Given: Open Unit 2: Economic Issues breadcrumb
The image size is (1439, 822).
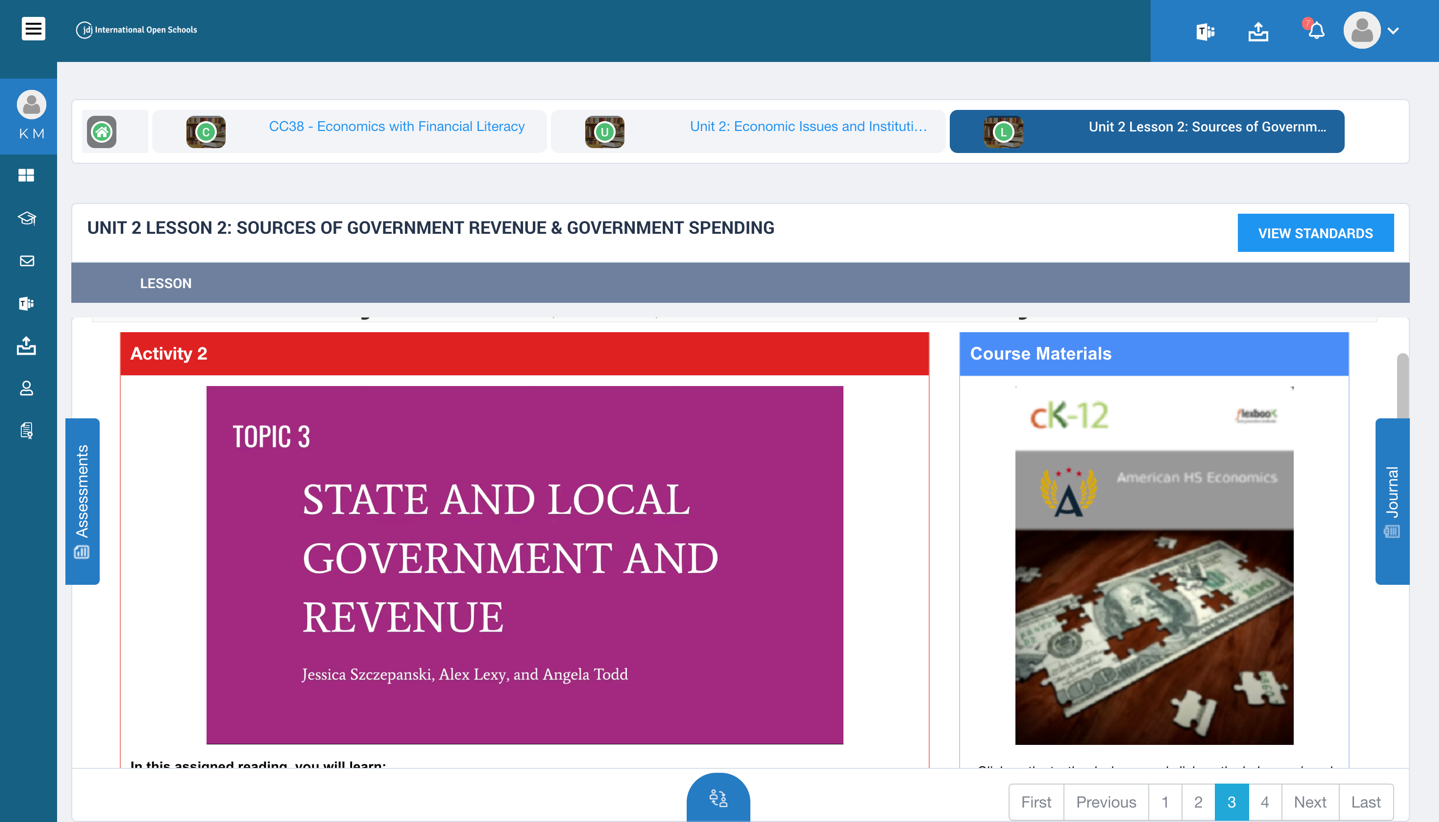Looking at the screenshot, I should click(x=808, y=127).
